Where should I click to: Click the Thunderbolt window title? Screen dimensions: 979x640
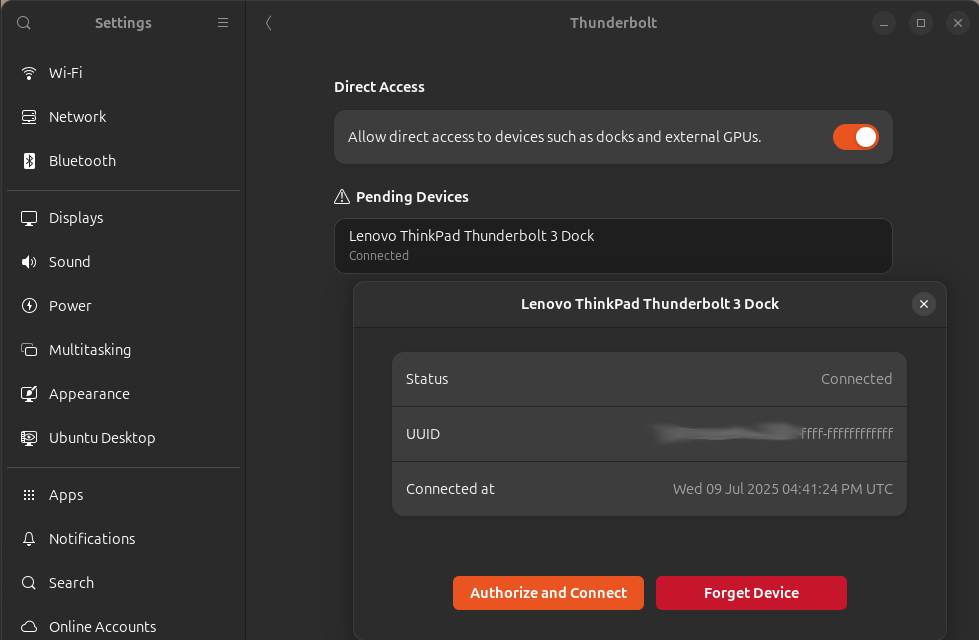[x=613, y=23]
